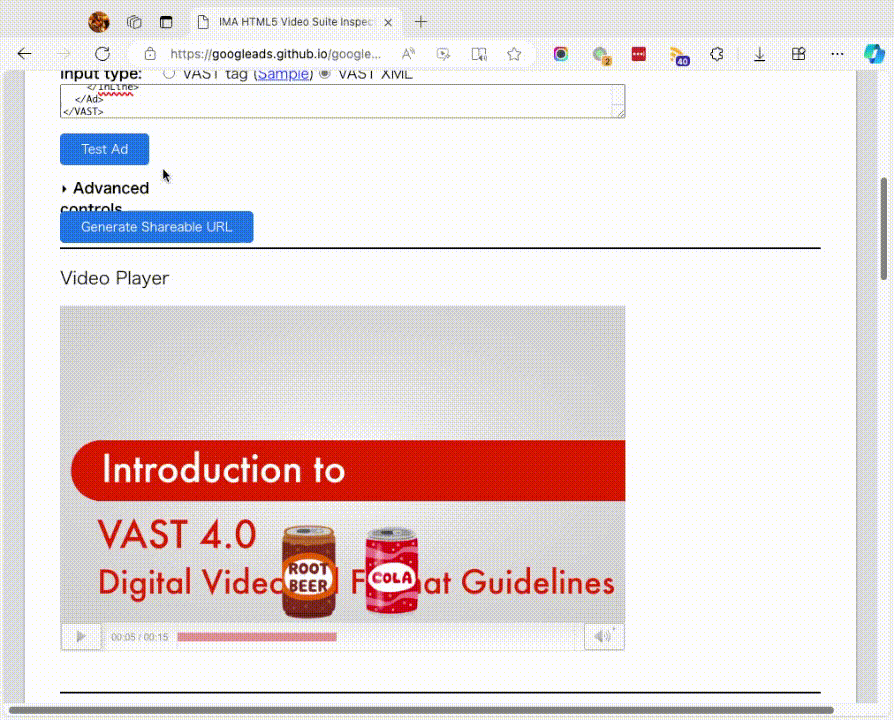
Task: Click the Video Player heading text
Action: [115, 278]
